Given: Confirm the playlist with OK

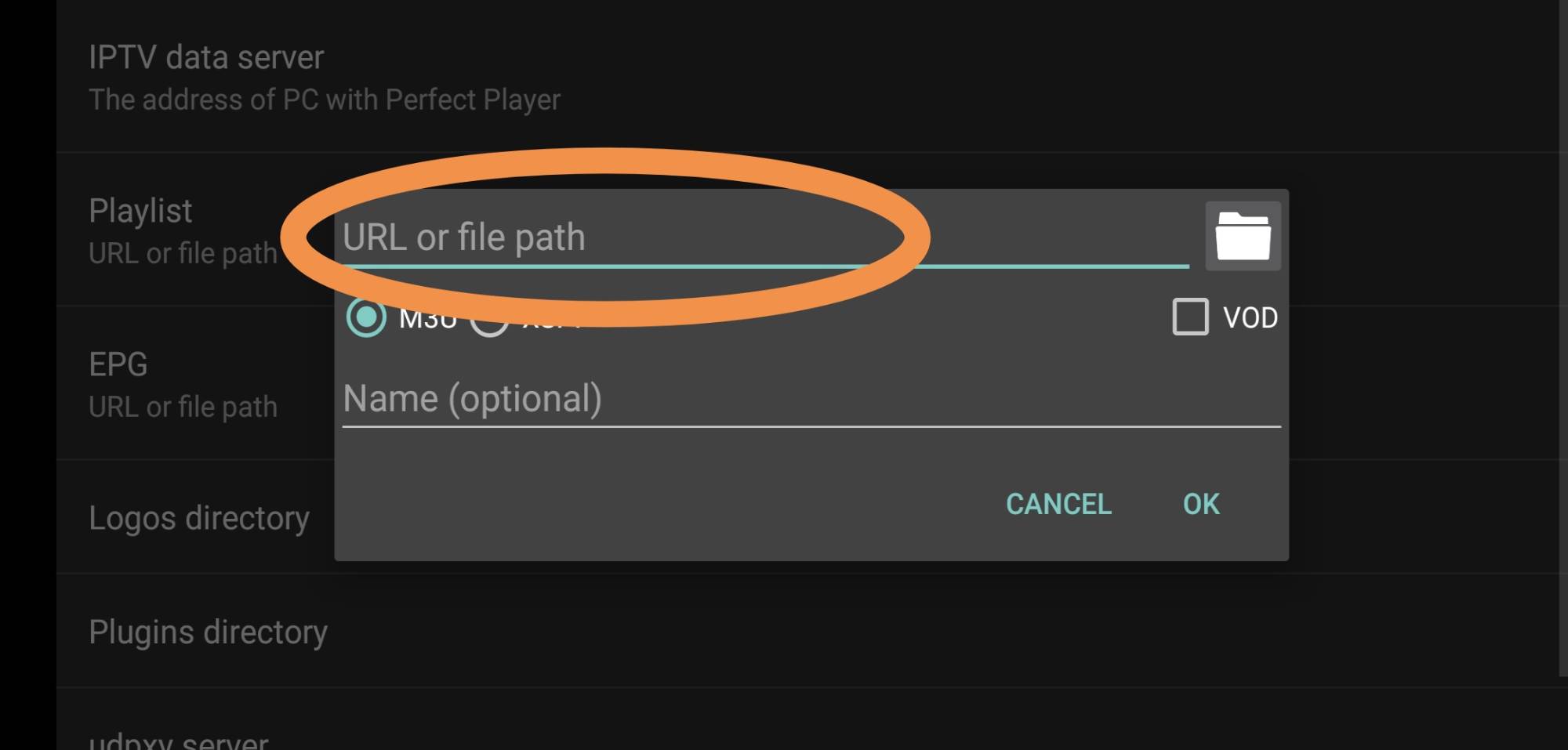Looking at the screenshot, I should click(1201, 504).
